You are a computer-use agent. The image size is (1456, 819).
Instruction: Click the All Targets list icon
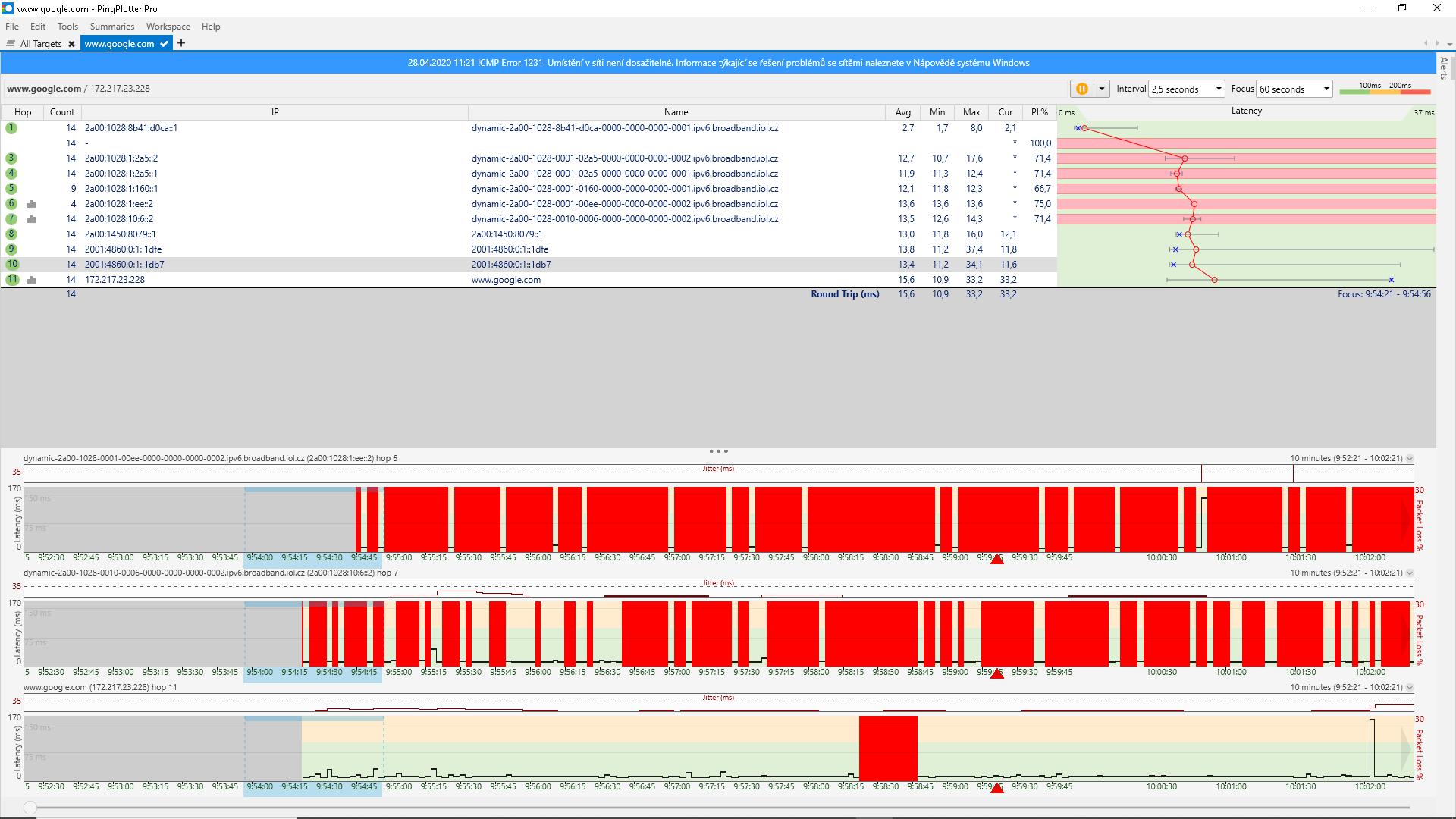(11, 44)
